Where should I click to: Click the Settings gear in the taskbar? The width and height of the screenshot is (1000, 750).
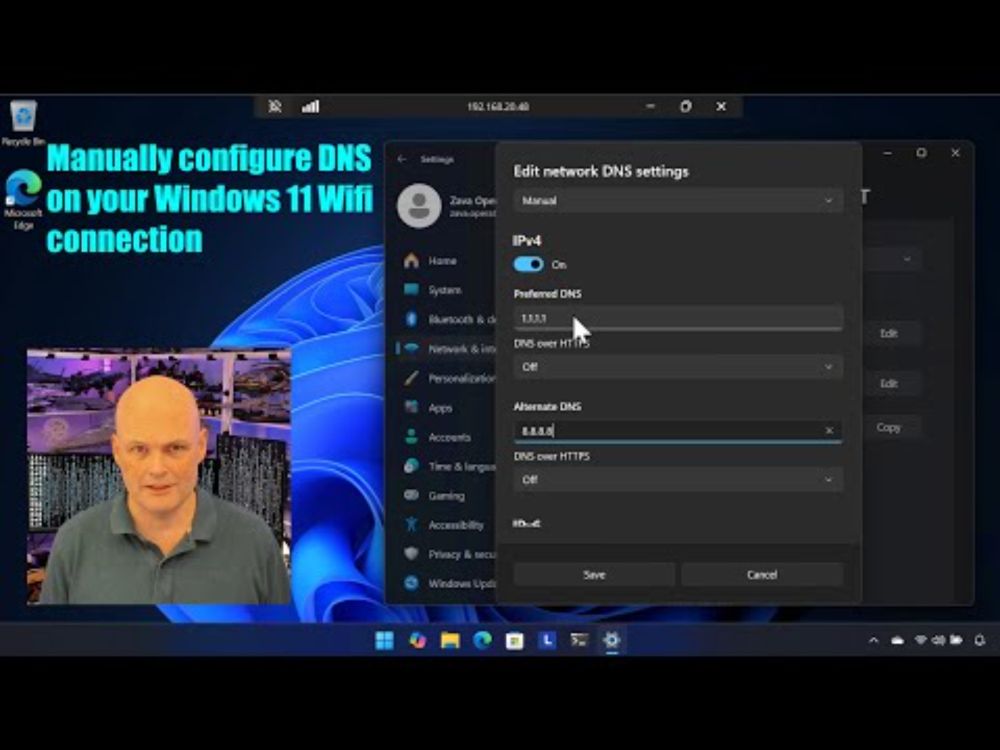pyautogui.click(x=612, y=640)
